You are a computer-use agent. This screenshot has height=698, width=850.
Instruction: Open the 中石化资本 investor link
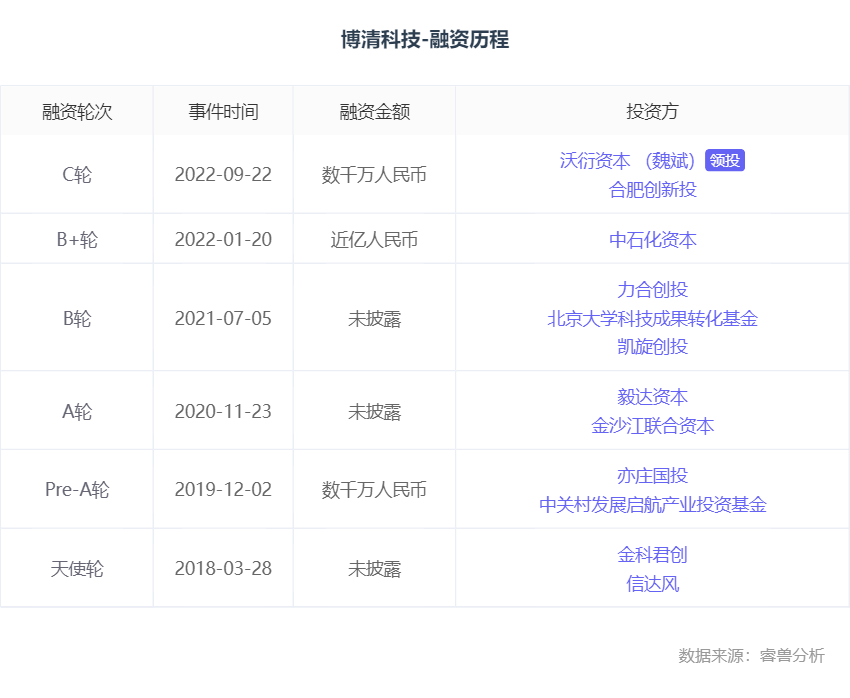653,240
